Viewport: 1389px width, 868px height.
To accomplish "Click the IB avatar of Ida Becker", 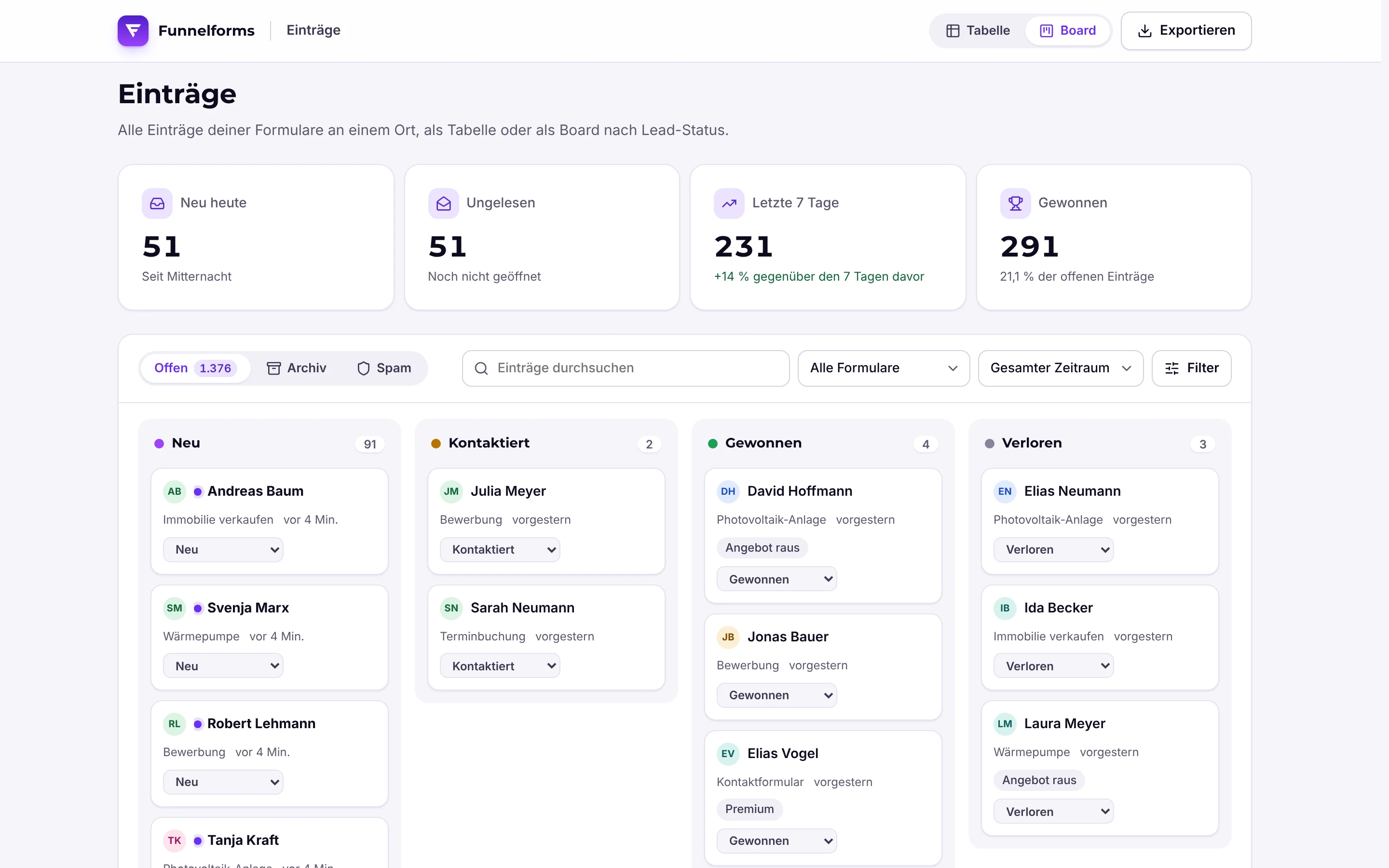I will pos(1005,608).
